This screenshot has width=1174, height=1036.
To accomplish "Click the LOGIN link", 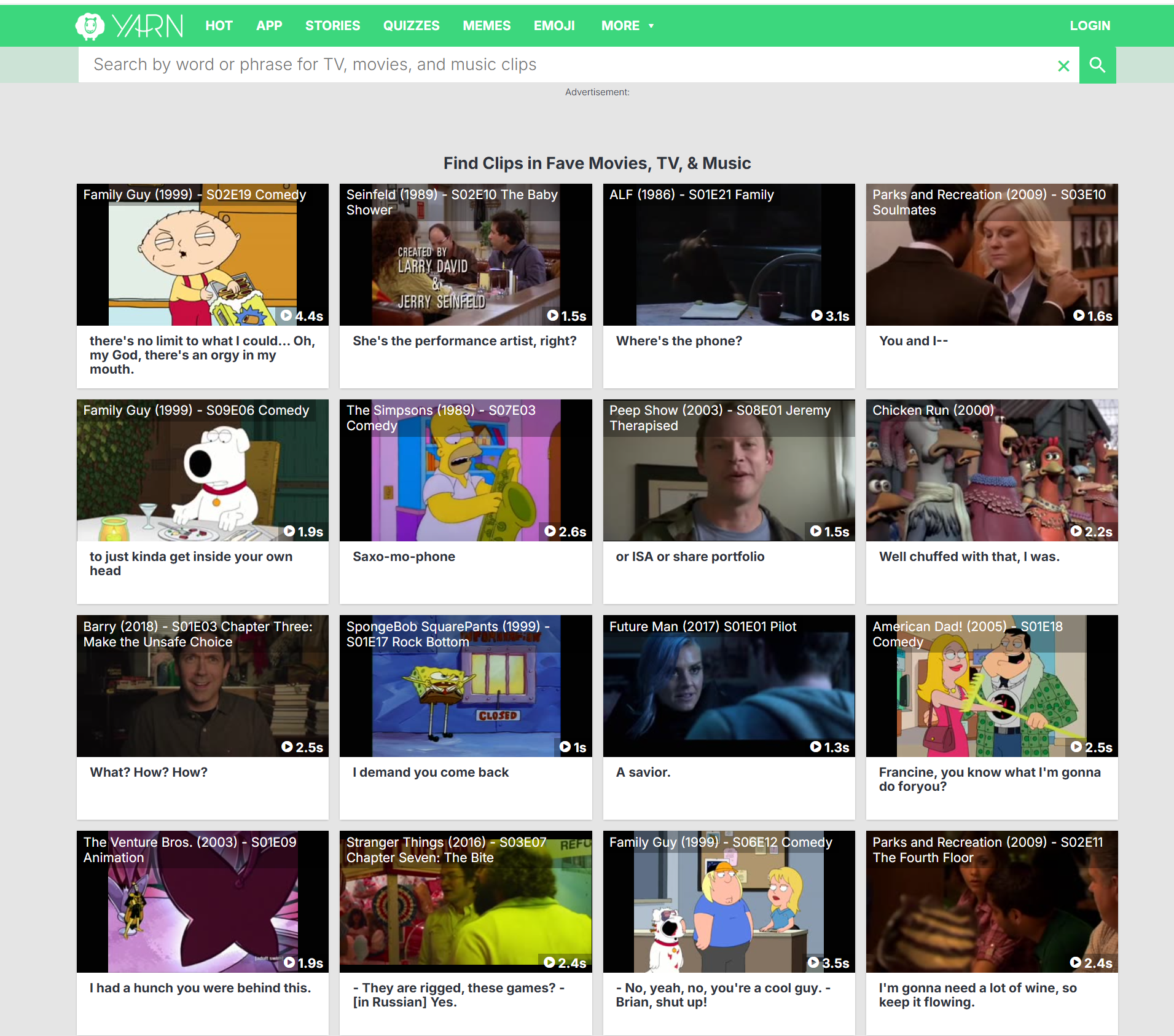I will pos(1090,26).
